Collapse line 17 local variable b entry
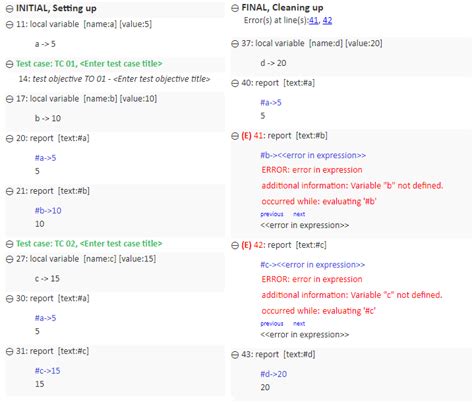Image resolution: width=474 pixels, height=404 pixels. 10,99
